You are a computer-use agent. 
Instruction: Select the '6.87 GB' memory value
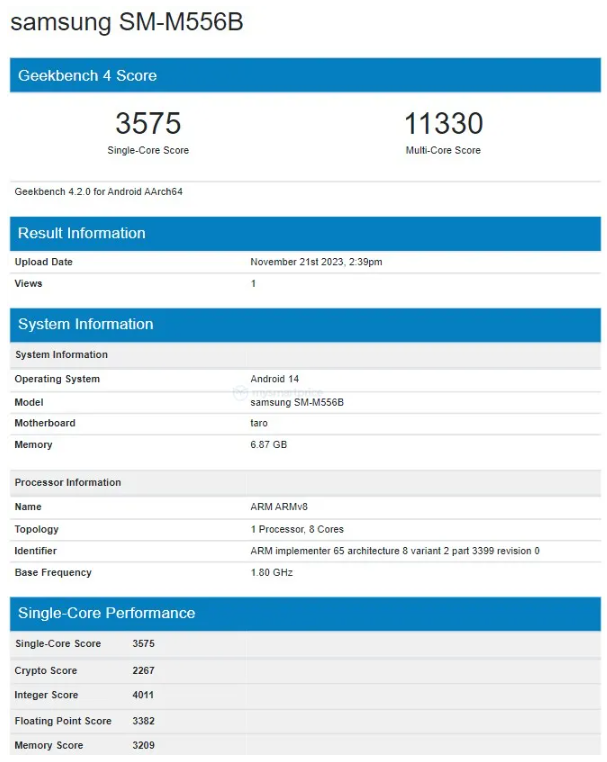(x=269, y=445)
